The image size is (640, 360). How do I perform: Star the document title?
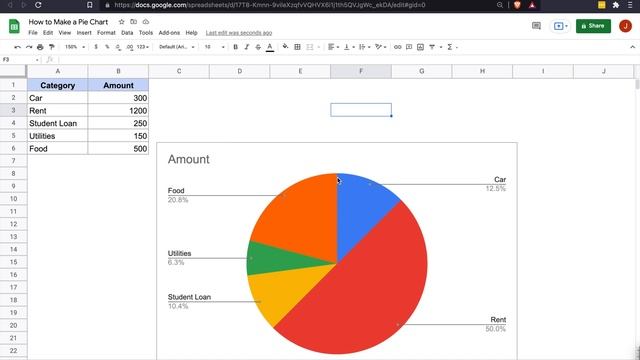pyautogui.click(x=121, y=22)
